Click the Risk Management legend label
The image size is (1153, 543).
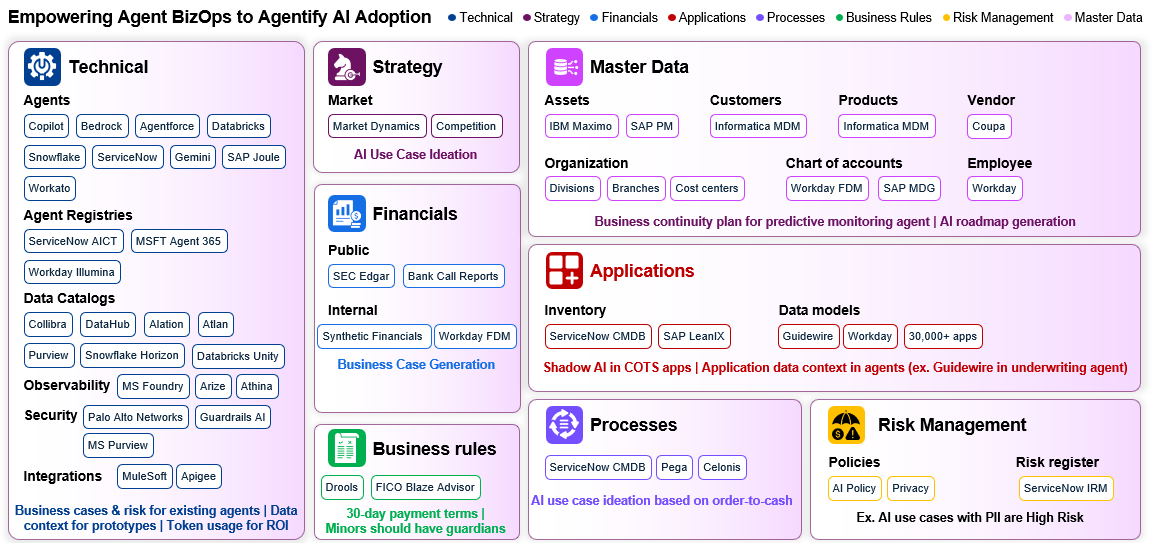click(x=1003, y=18)
